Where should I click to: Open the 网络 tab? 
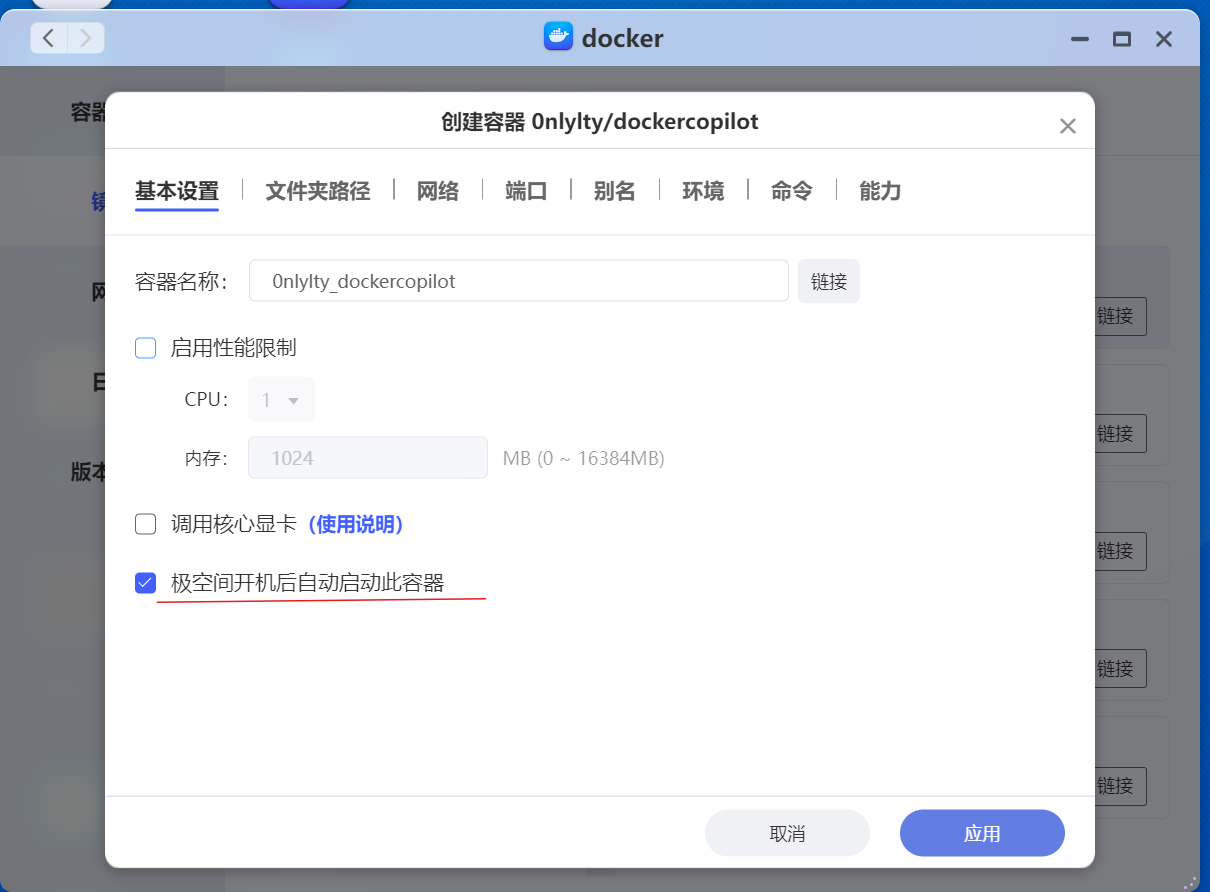[437, 191]
